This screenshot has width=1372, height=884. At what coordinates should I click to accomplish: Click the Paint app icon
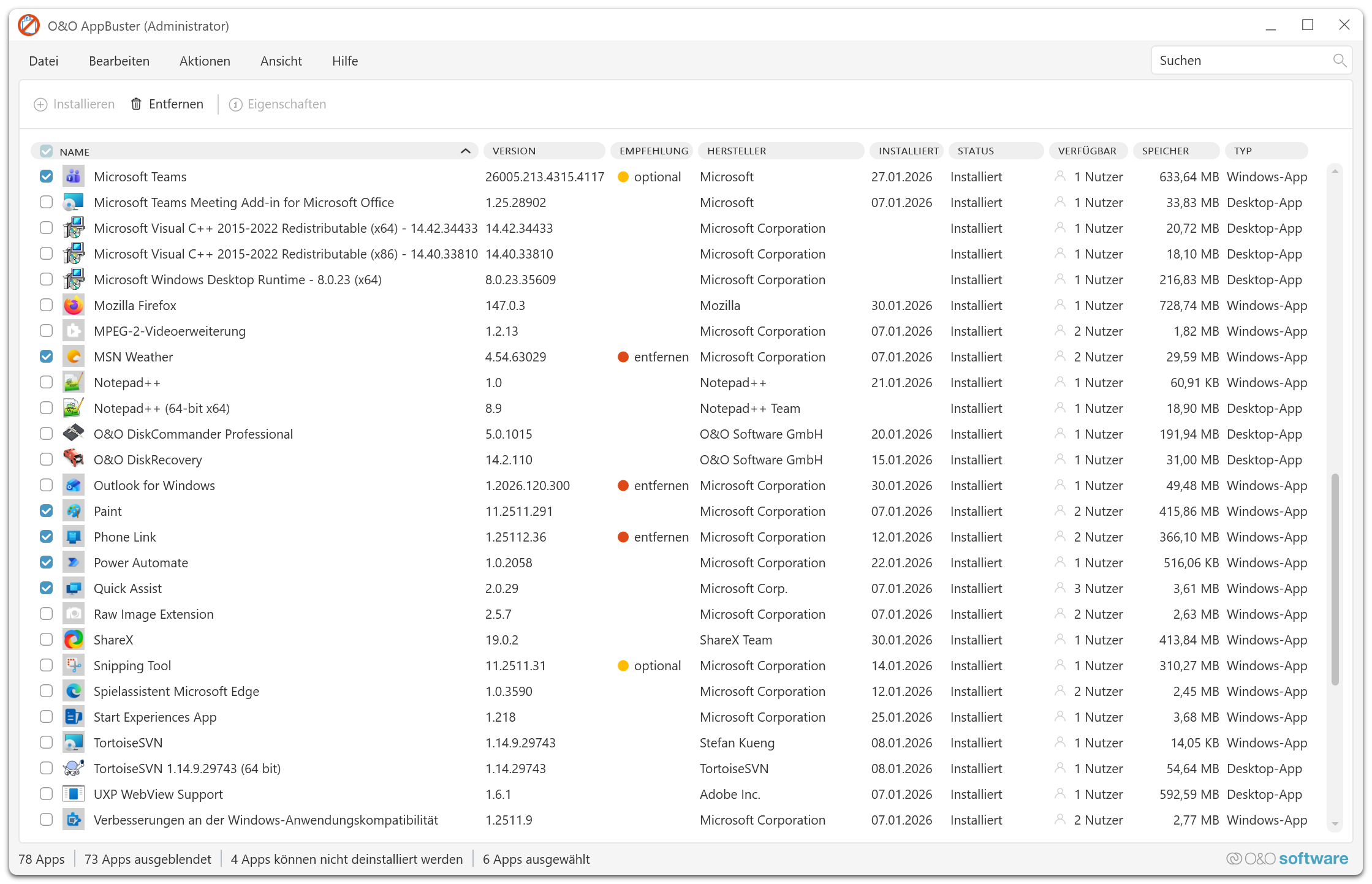click(74, 511)
